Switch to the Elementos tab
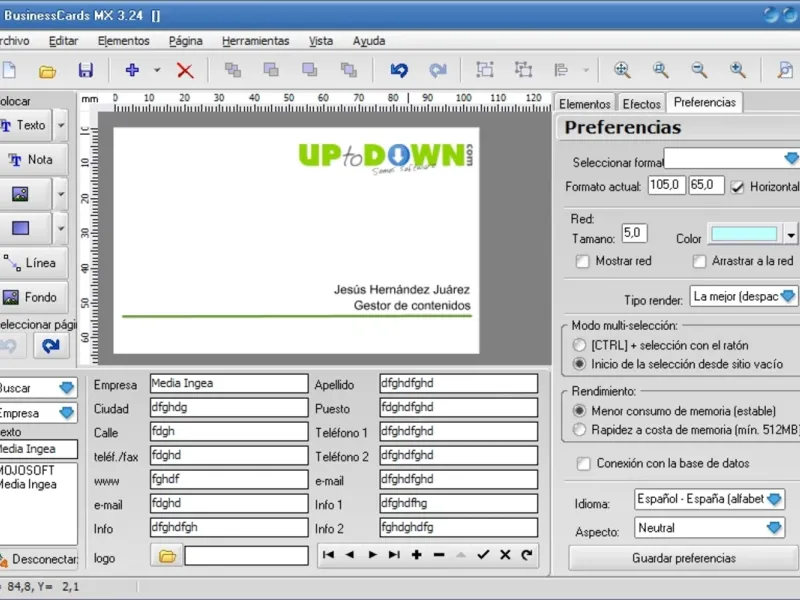This screenshot has width=800, height=600. pyautogui.click(x=585, y=104)
